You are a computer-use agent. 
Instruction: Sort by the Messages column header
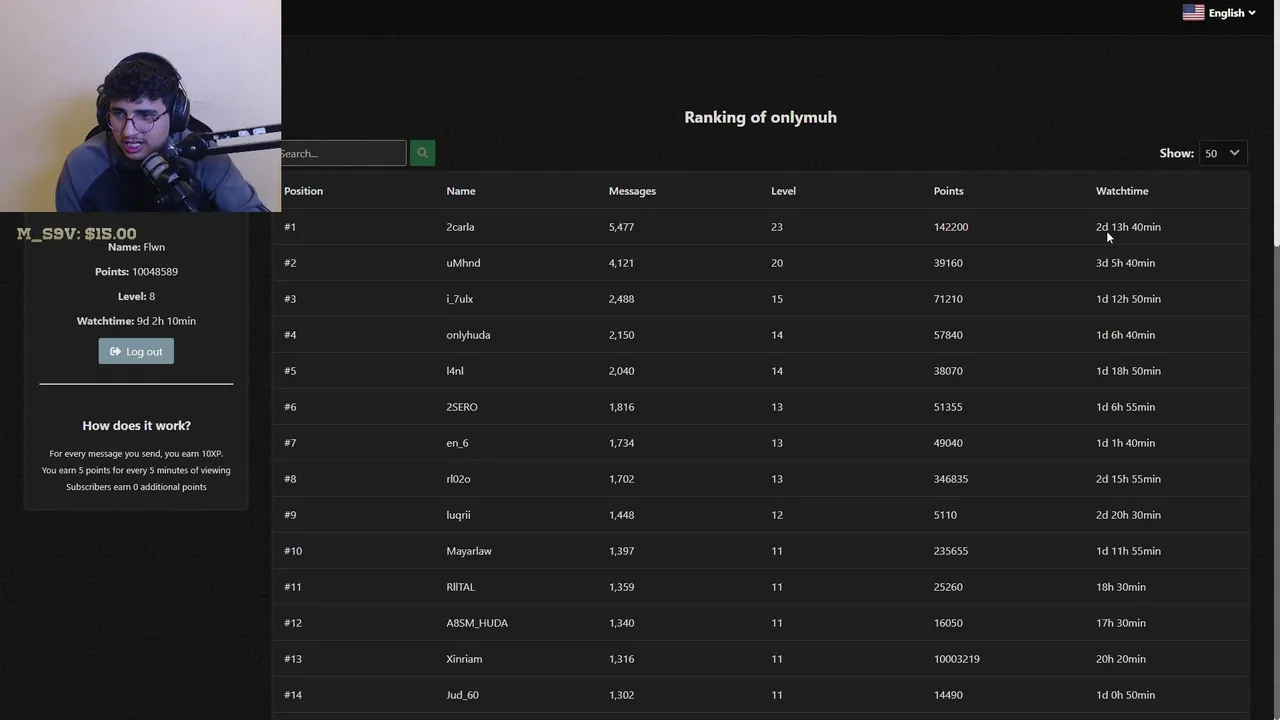point(632,191)
